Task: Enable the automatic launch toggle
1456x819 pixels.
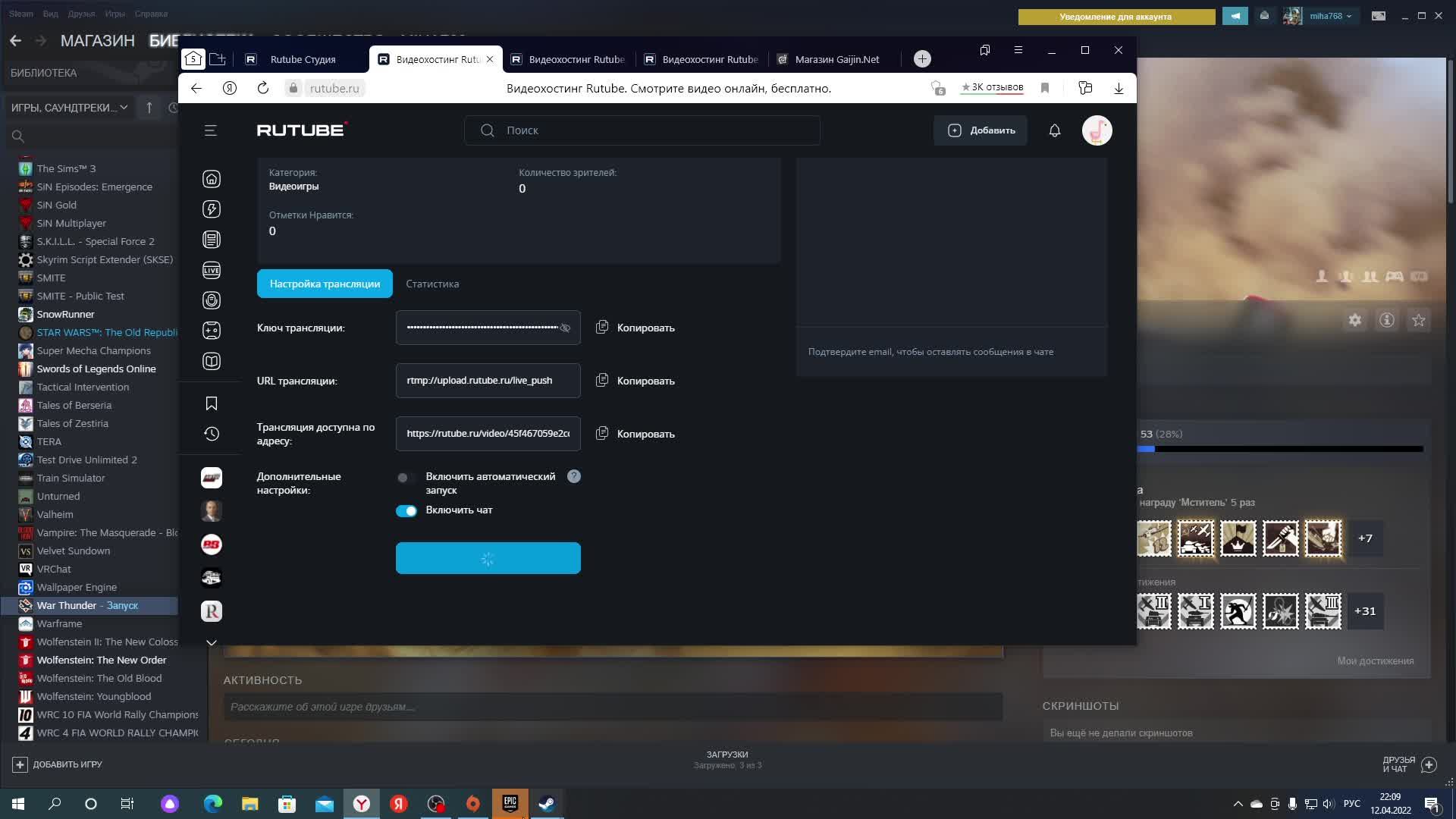Action: (406, 478)
